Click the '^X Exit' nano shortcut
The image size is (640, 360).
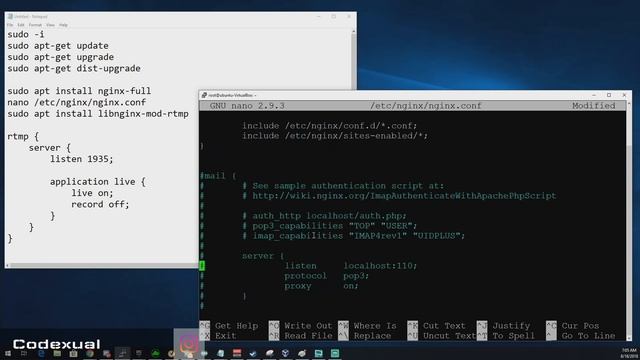[218, 336]
